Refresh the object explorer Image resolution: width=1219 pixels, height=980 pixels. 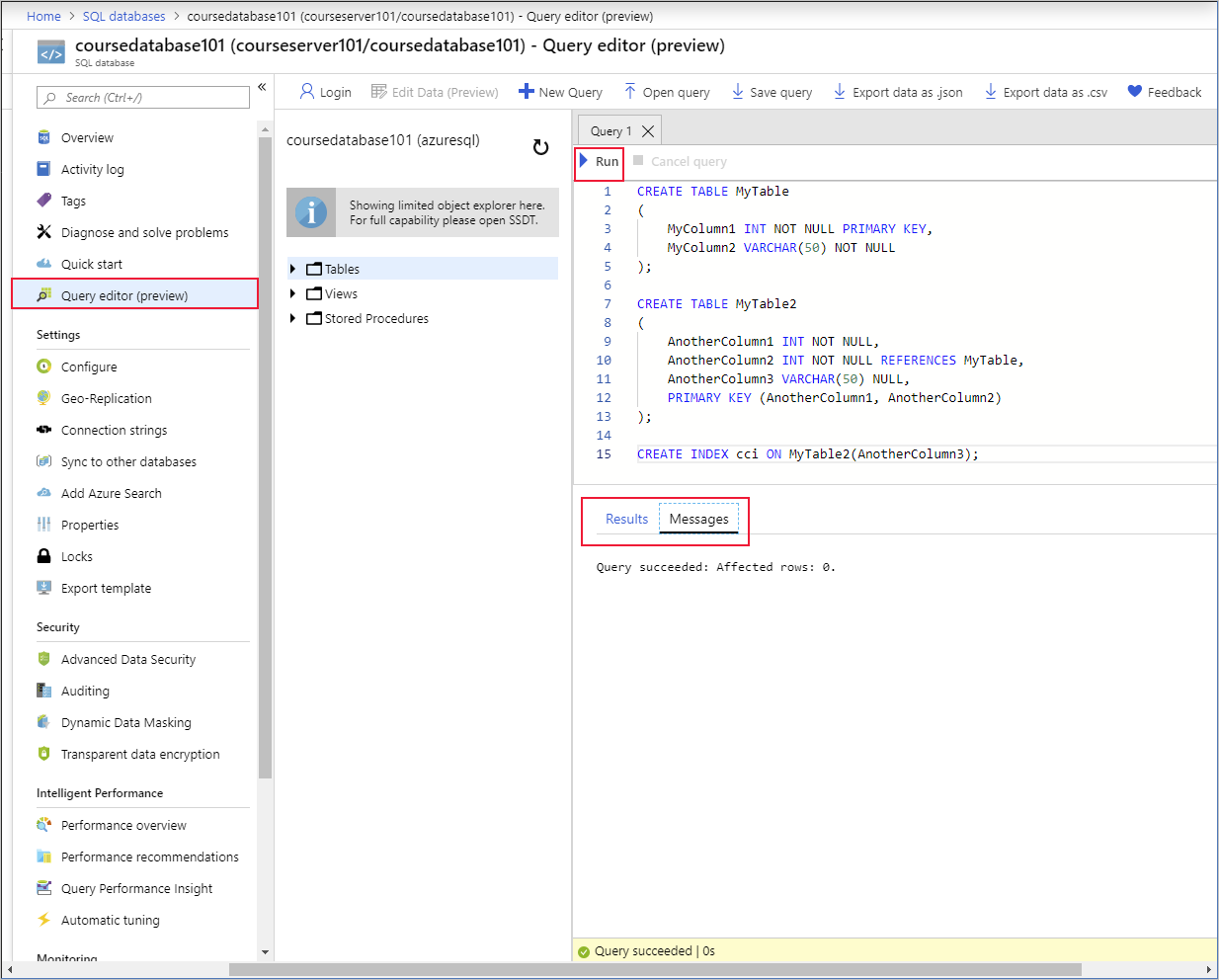(540, 145)
